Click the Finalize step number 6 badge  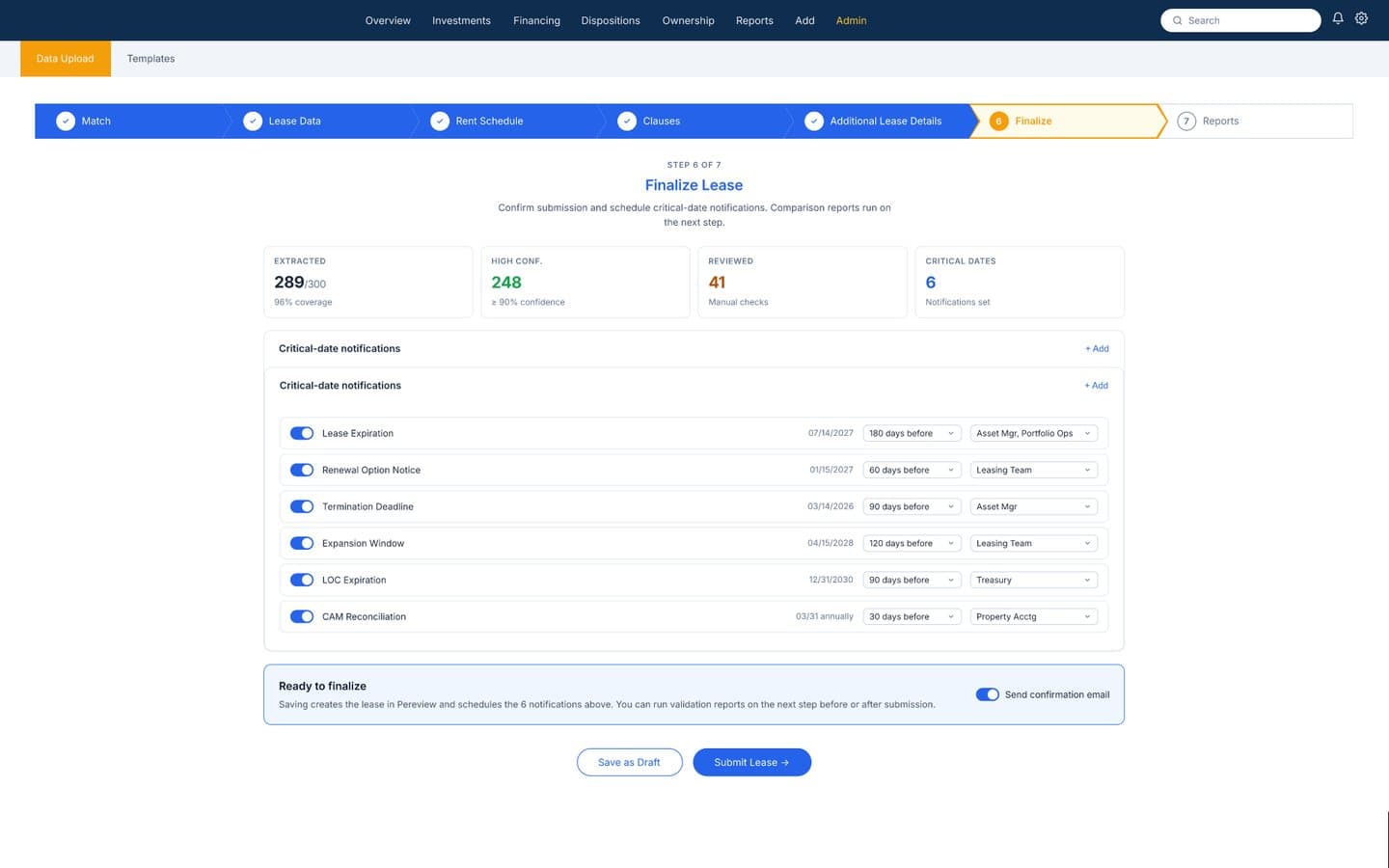(x=998, y=122)
